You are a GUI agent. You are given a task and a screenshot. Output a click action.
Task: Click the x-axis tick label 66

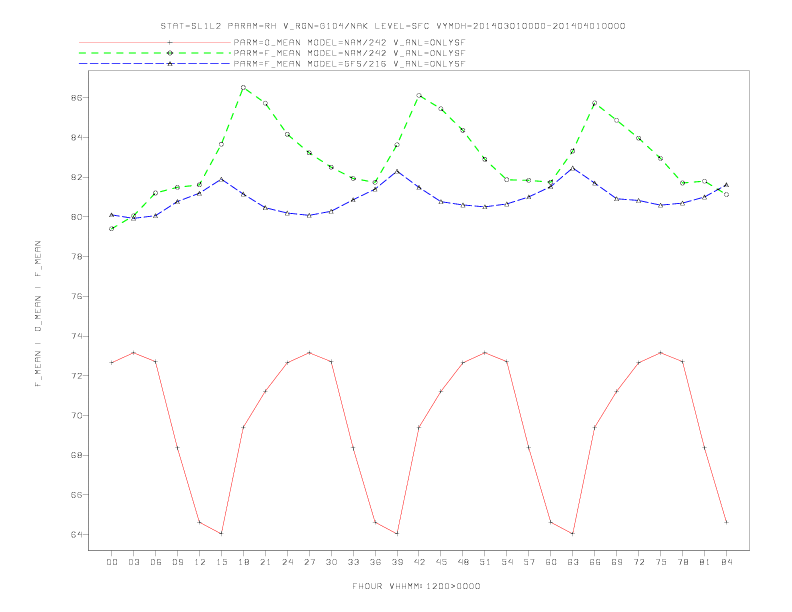(x=595, y=562)
